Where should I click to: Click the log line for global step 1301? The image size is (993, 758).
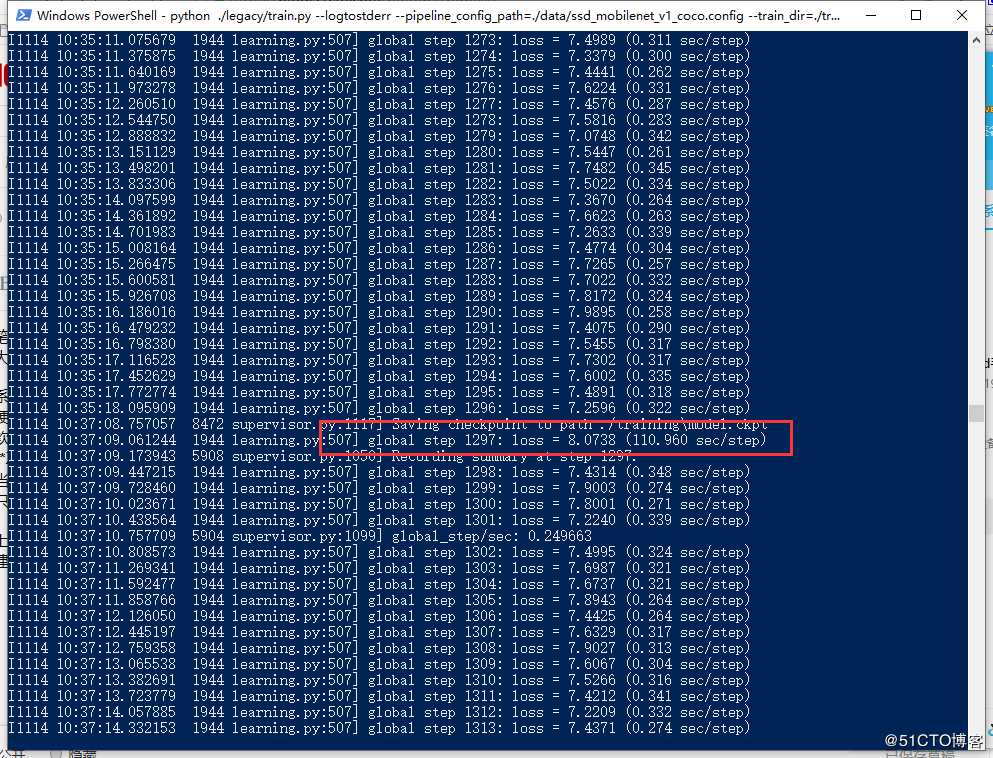point(379,520)
